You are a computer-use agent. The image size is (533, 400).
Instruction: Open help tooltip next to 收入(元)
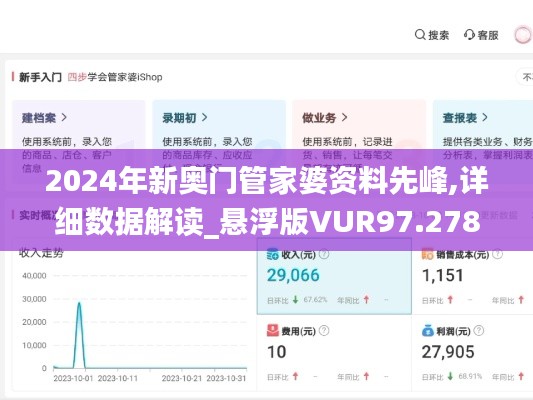(324, 254)
